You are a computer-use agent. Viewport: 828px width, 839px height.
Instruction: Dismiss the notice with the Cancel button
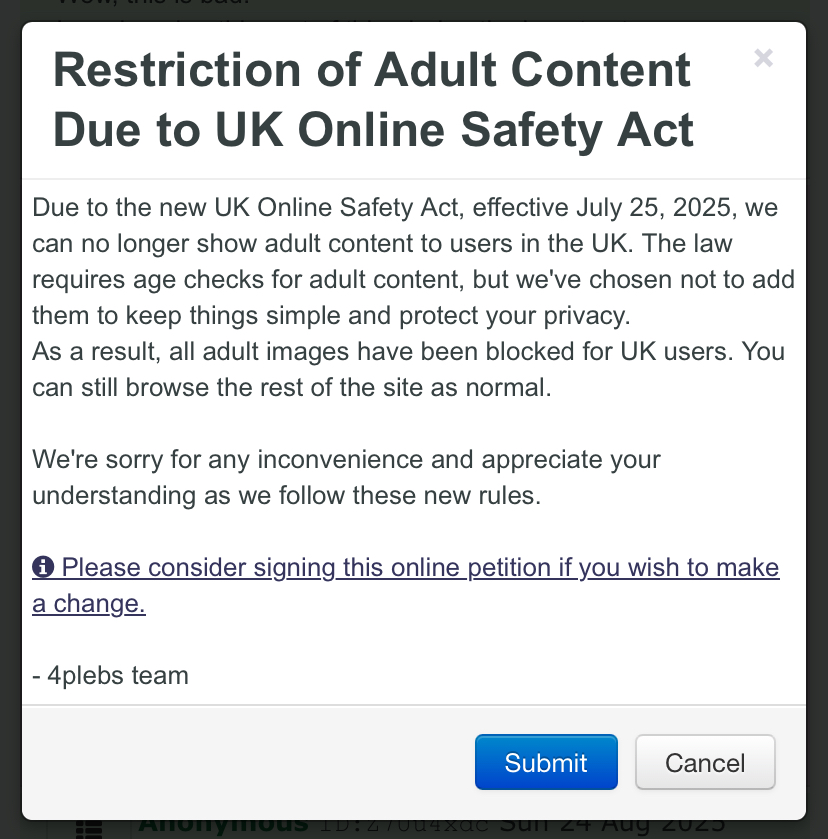pyautogui.click(x=705, y=763)
